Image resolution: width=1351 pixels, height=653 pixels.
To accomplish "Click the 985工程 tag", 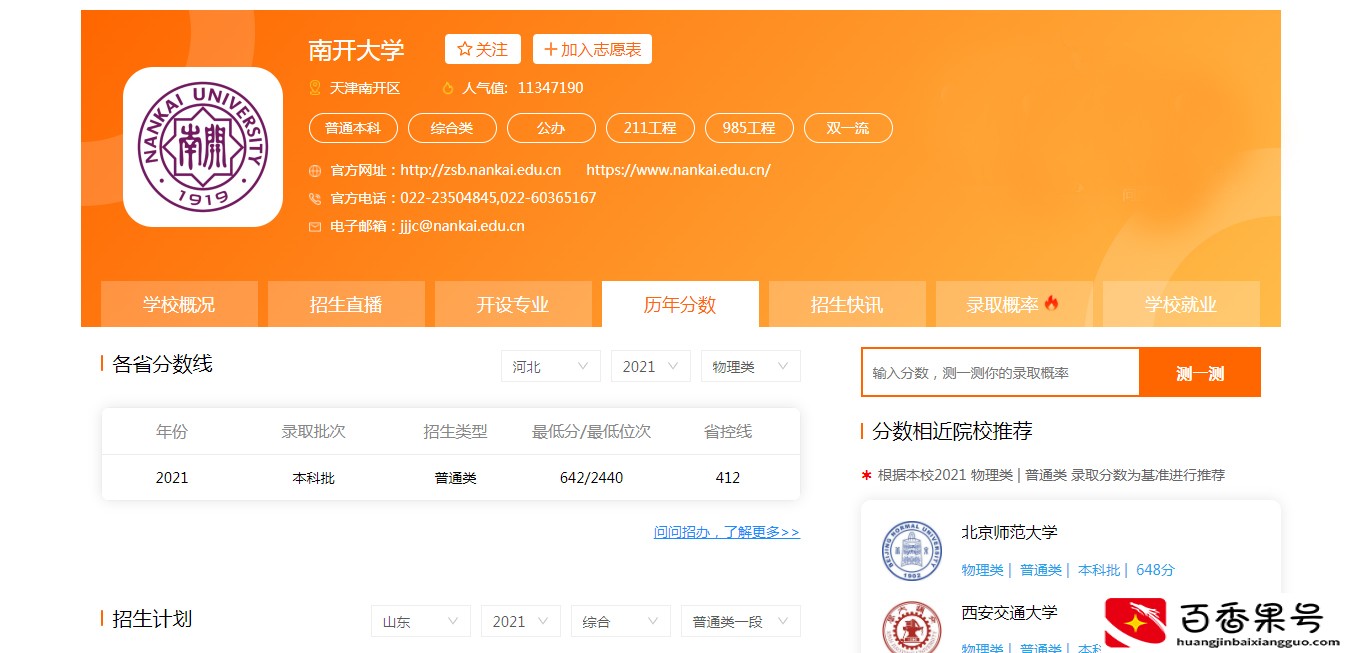I will (749, 128).
